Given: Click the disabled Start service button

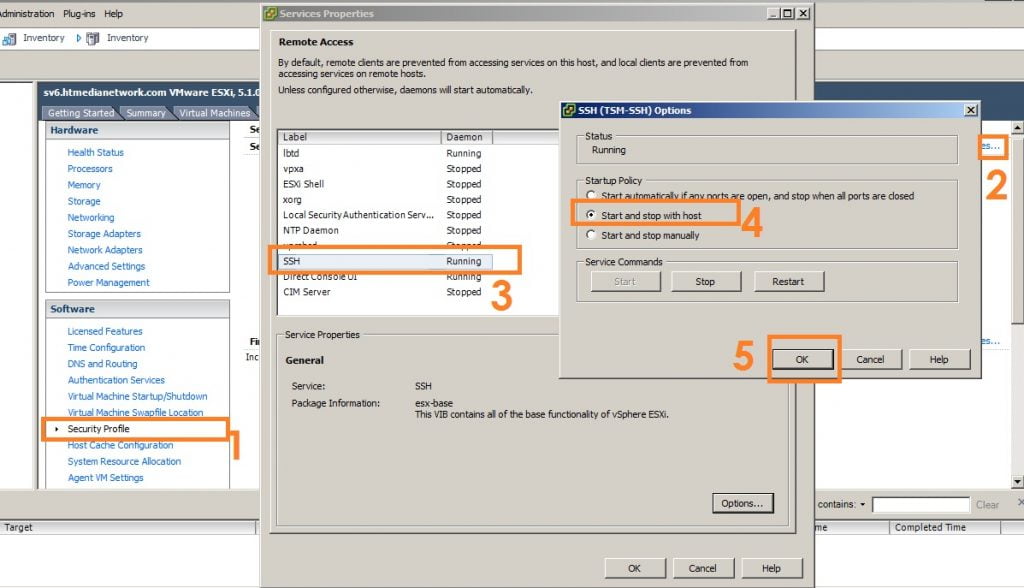Looking at the screenshot, I should [x=625, y=282].
